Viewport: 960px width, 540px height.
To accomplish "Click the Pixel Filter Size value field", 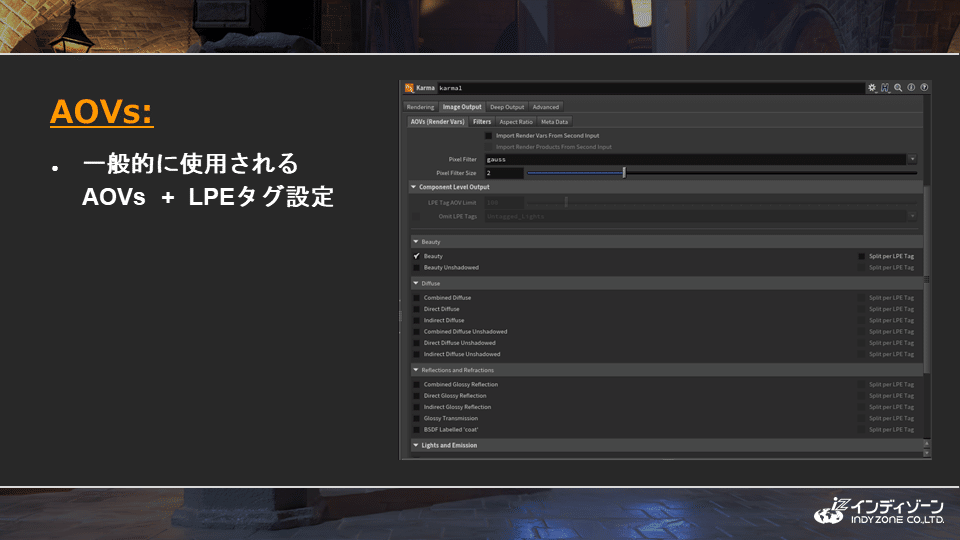I will [x=504, y=173].
